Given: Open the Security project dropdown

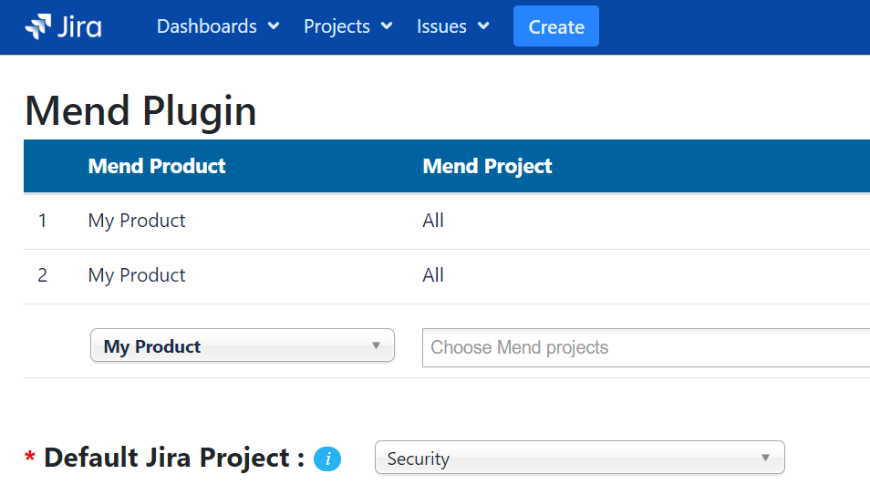Looking at the screenshot, I should coord(579,458).
